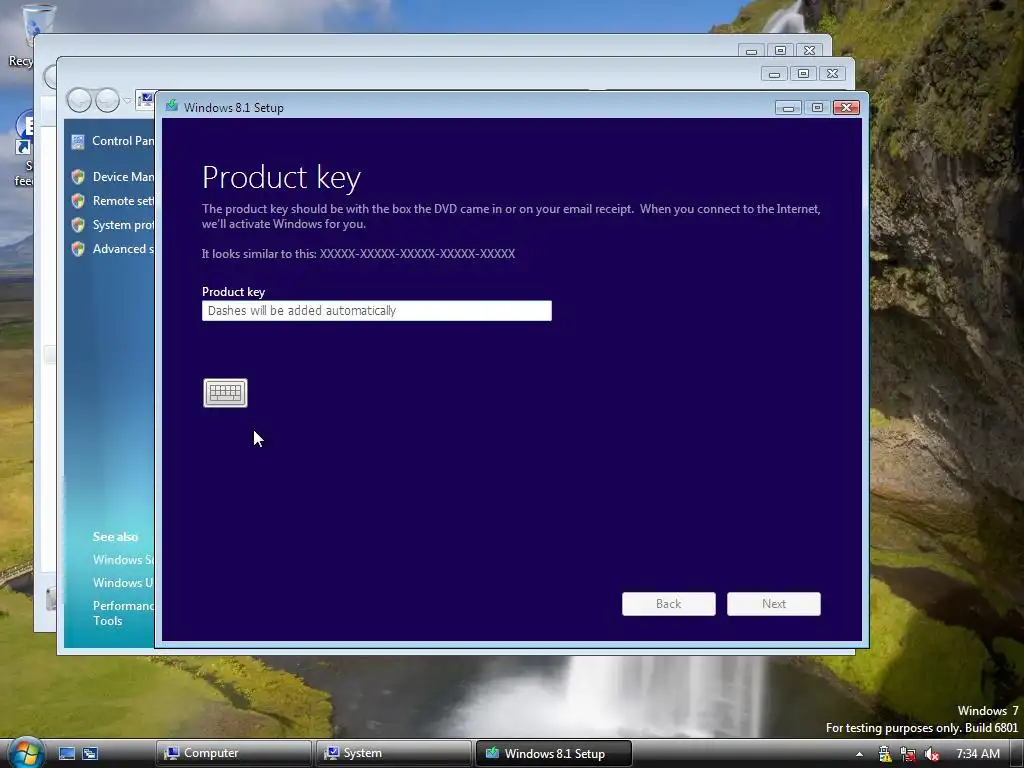Click Show Desktop quick launch icon

click(x=67, y=754)
